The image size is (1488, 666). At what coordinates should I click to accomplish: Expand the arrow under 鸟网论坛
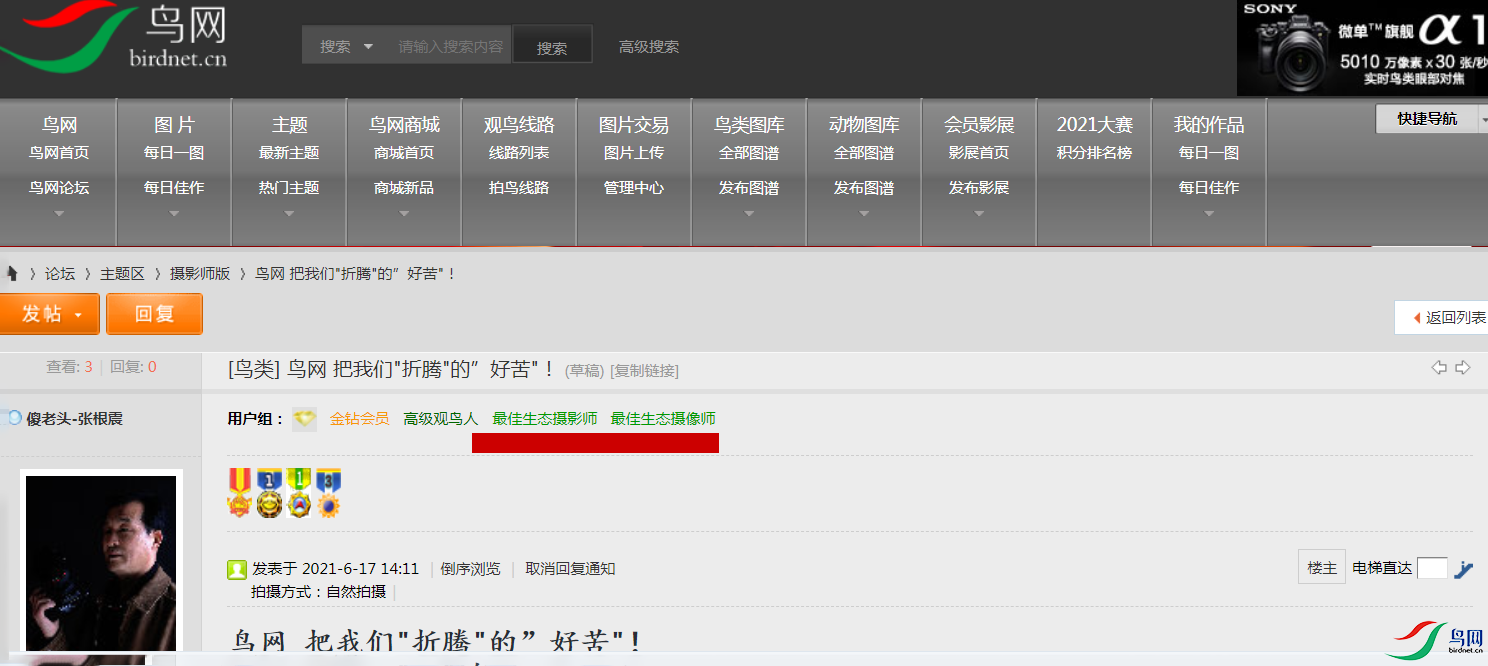59,213
